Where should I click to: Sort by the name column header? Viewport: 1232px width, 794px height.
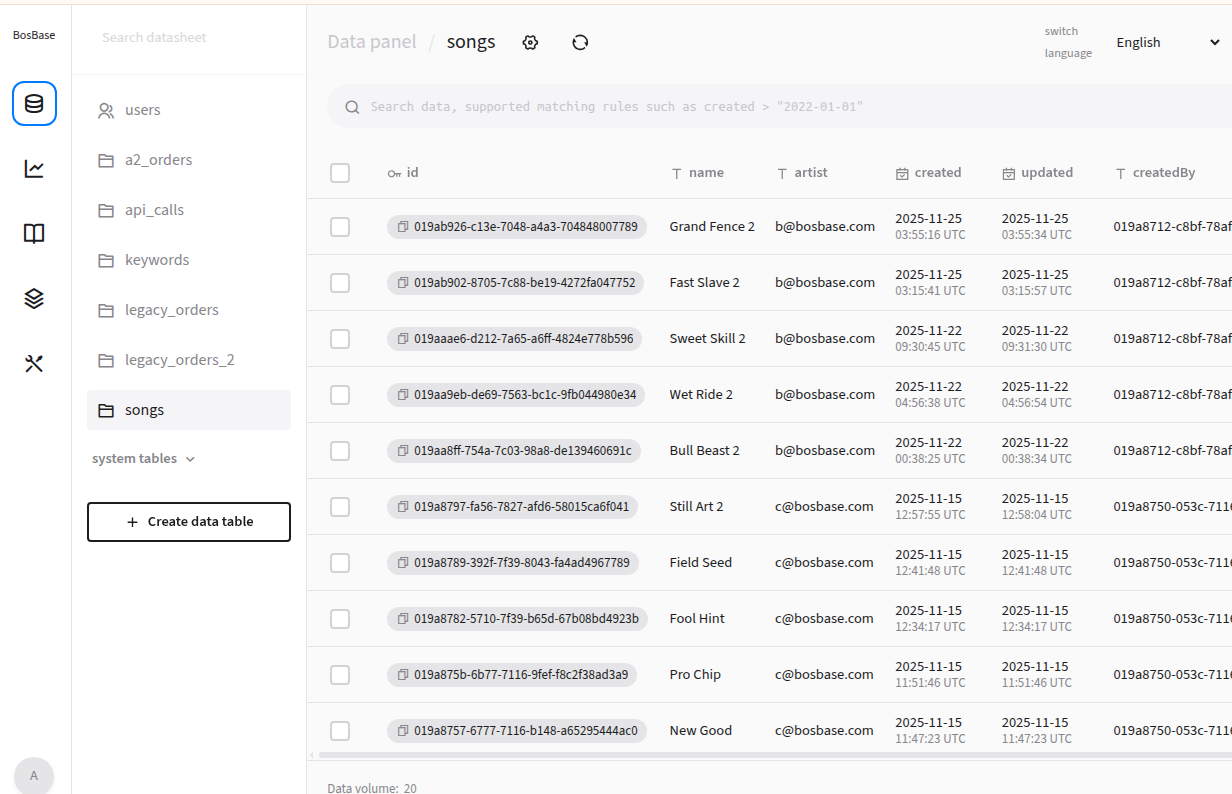tap(698, 173)
